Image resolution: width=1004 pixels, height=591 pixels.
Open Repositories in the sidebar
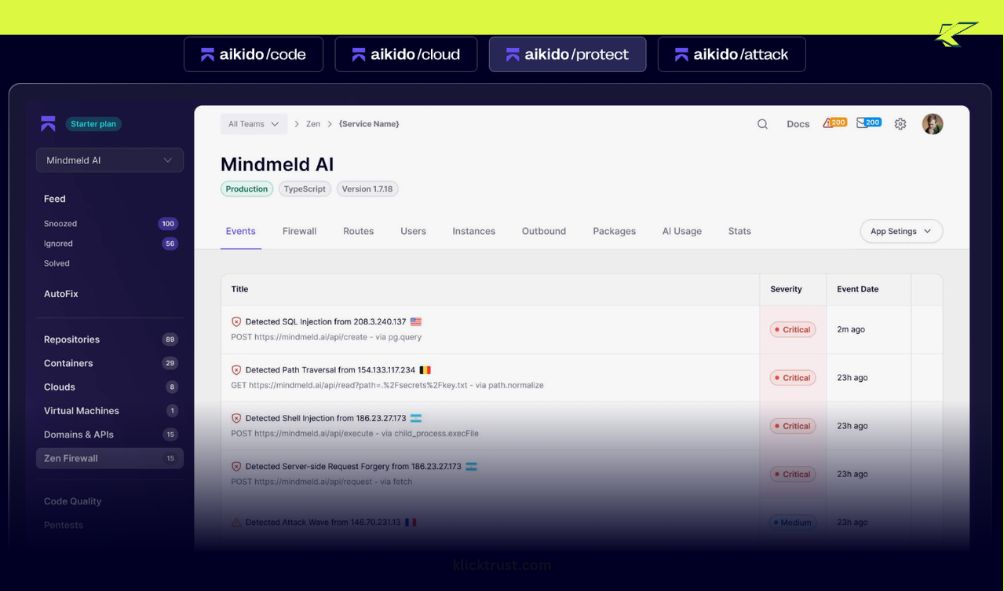[72, 339]
